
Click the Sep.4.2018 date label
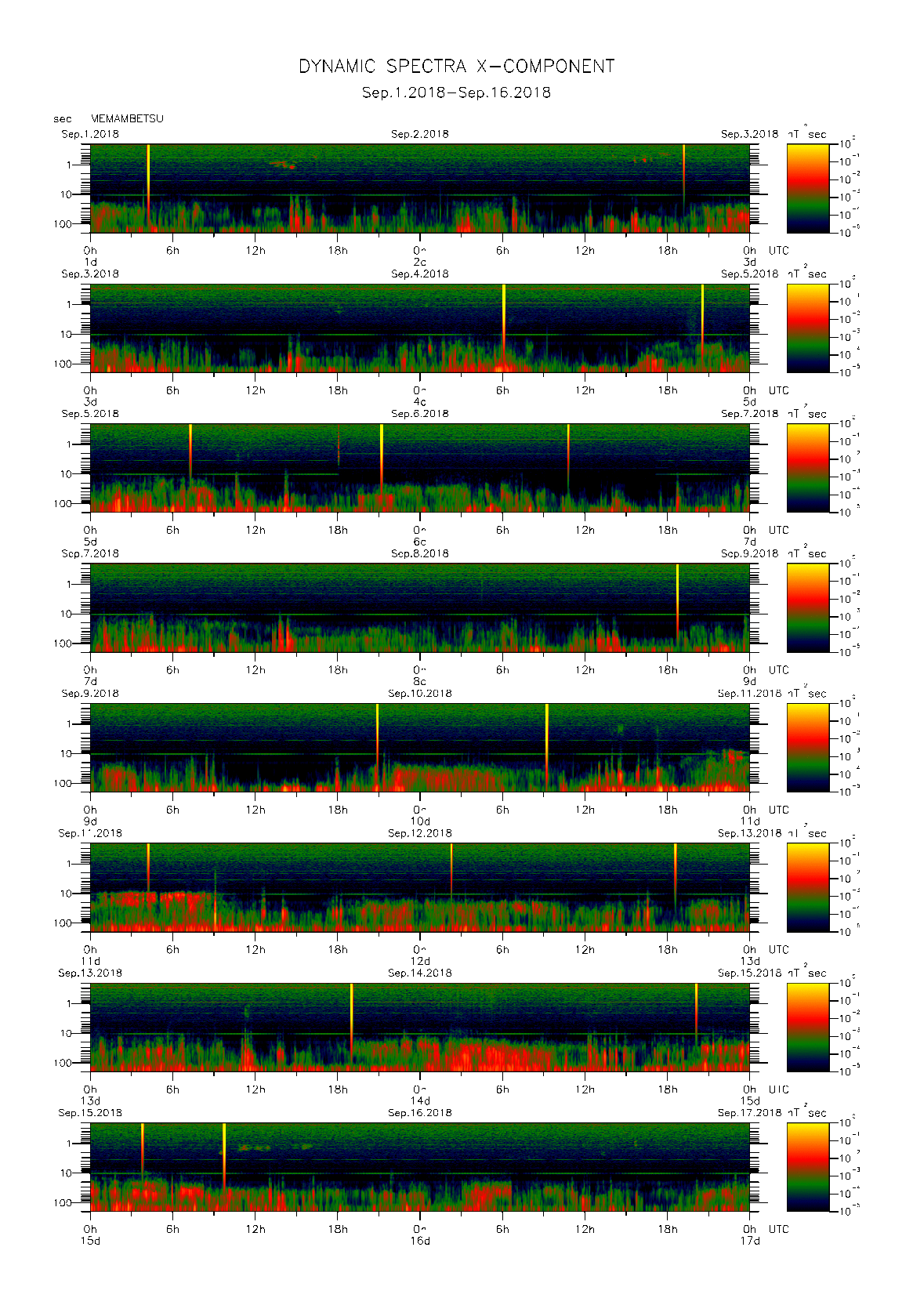[x=420, y=274]
